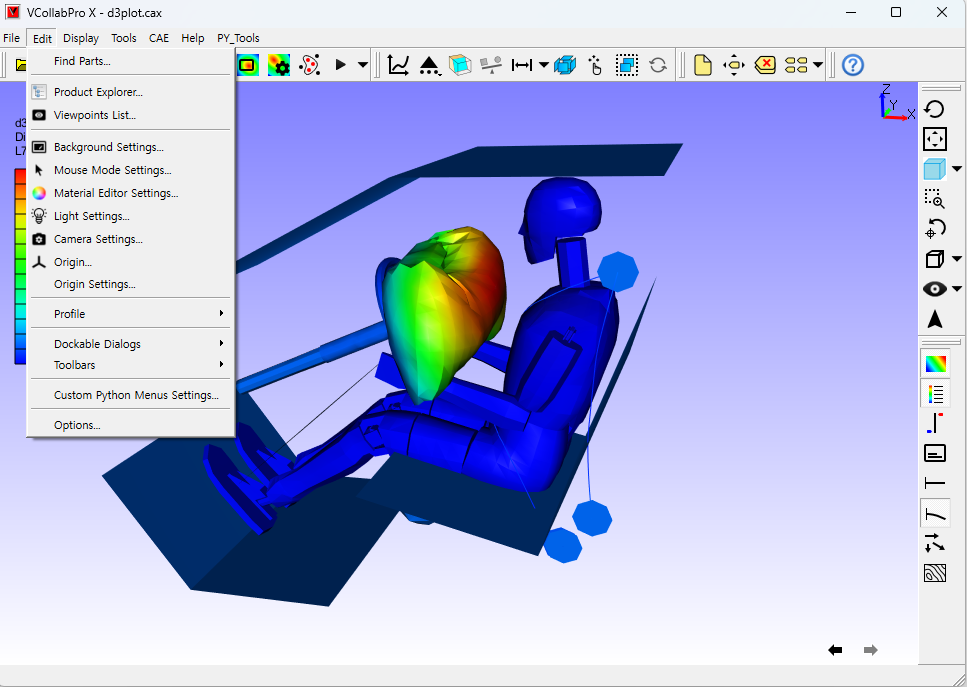The image size is (967, 687).
Task: Toggle the visibility eye icon
Action: [x=935, y=289]
